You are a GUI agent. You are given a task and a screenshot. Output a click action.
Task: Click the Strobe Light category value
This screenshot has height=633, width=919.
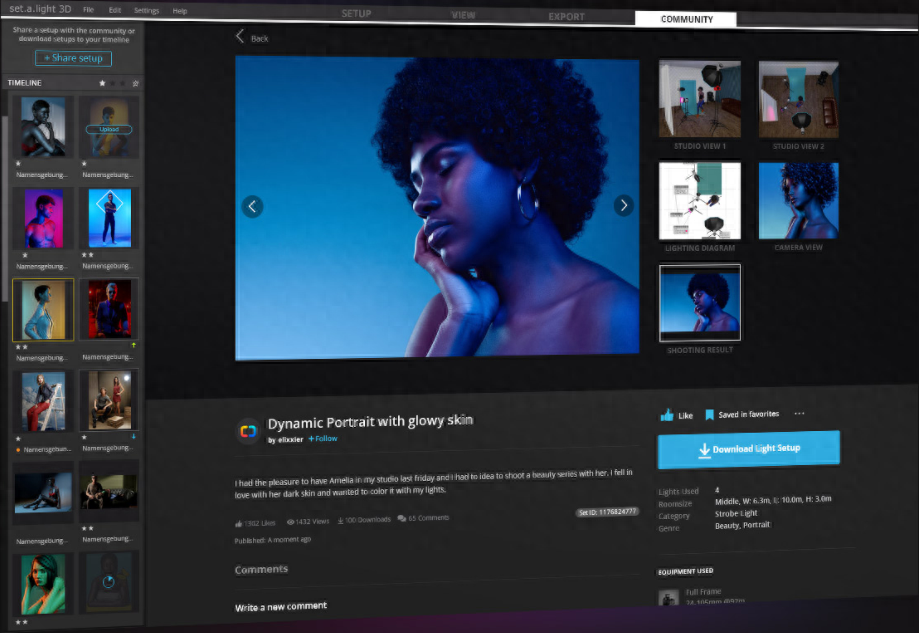tap(736, 513)
